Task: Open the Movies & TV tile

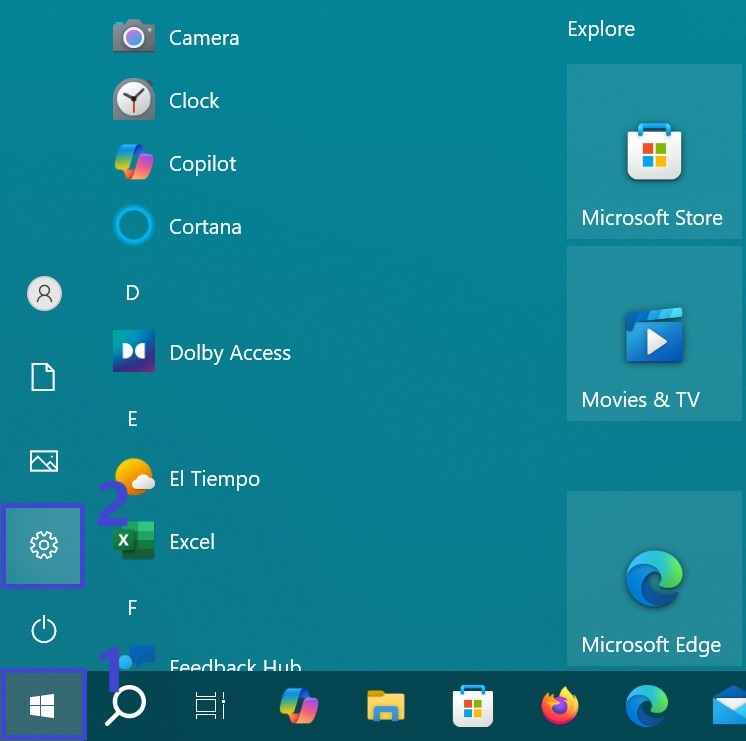Action: click(654, 334)
